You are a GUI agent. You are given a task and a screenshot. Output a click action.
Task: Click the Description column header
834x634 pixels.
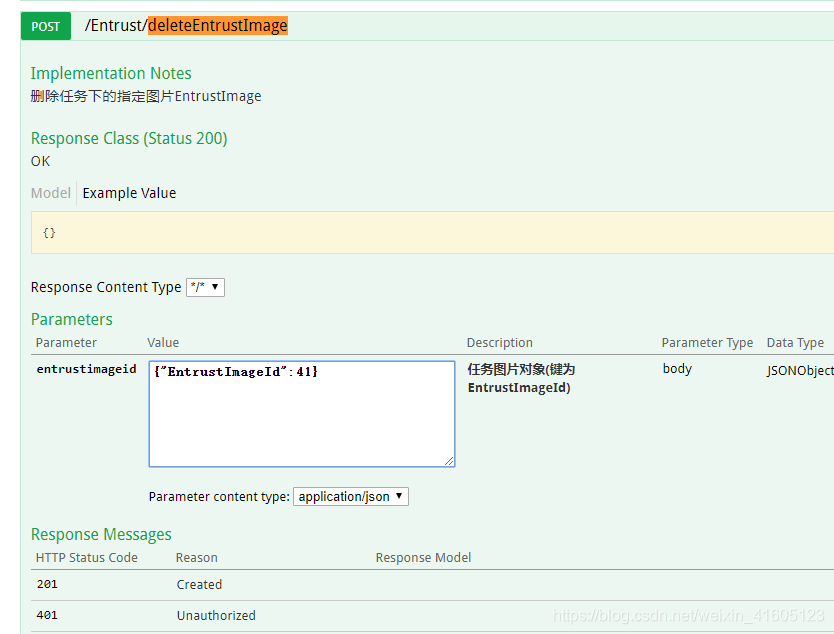[499, 343]
